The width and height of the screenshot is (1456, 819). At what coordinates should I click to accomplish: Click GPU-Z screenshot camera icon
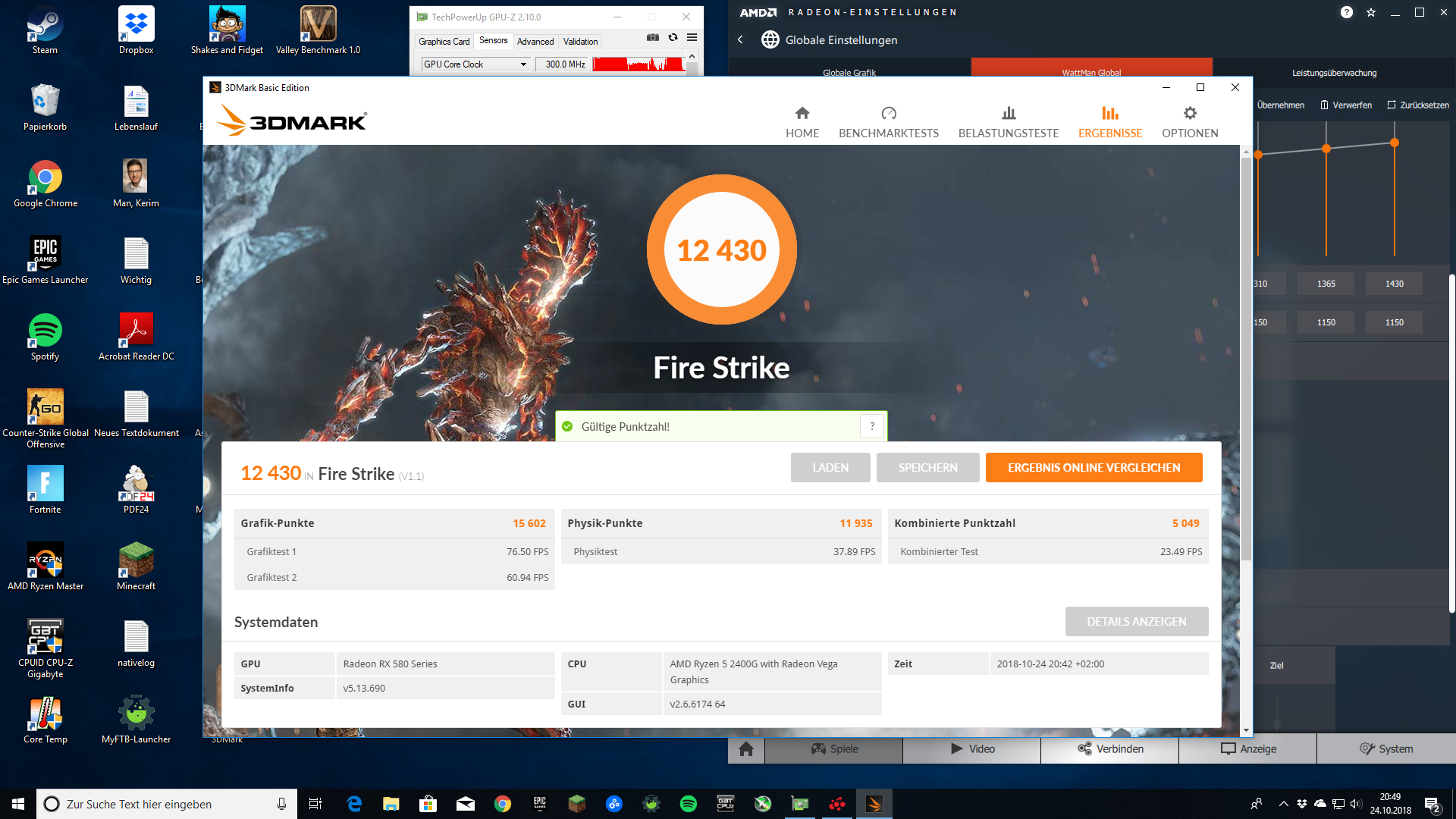[652, 37]
